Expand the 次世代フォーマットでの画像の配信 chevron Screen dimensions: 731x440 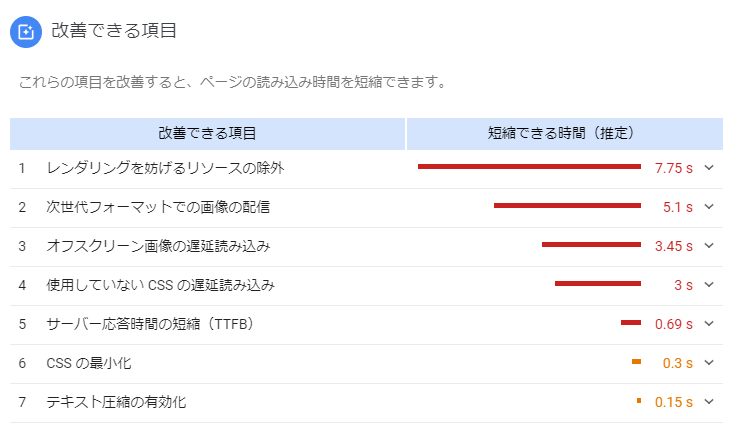tap(709, 207)
